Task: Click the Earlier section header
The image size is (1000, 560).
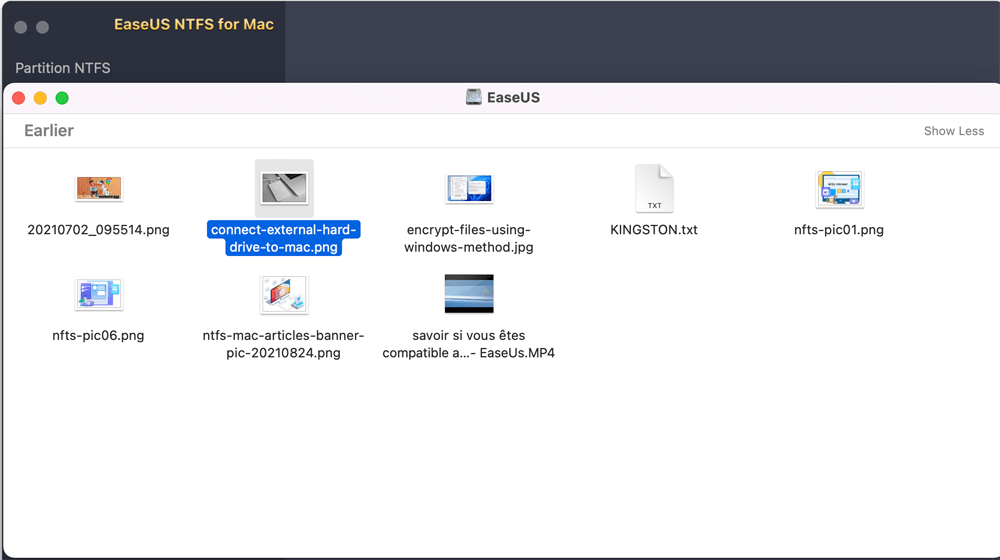Action: (x=49, y=131)
